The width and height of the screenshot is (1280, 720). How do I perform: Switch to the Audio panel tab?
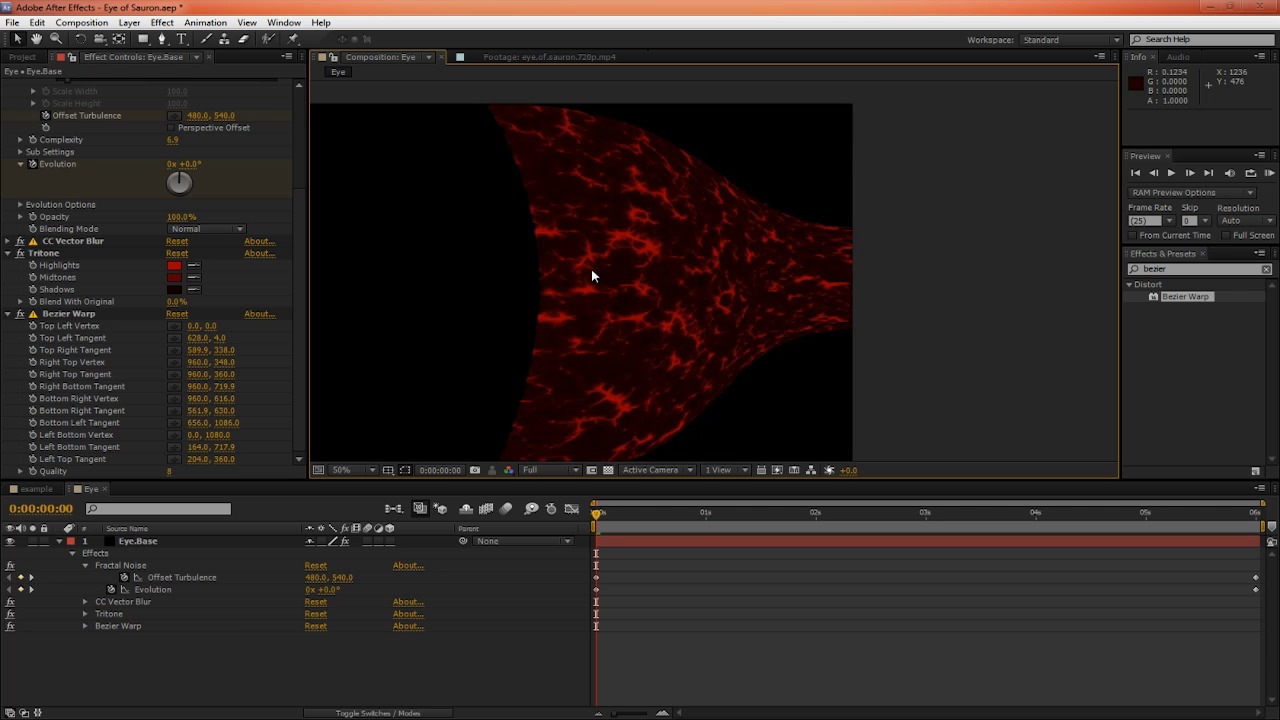point(1178,57)
